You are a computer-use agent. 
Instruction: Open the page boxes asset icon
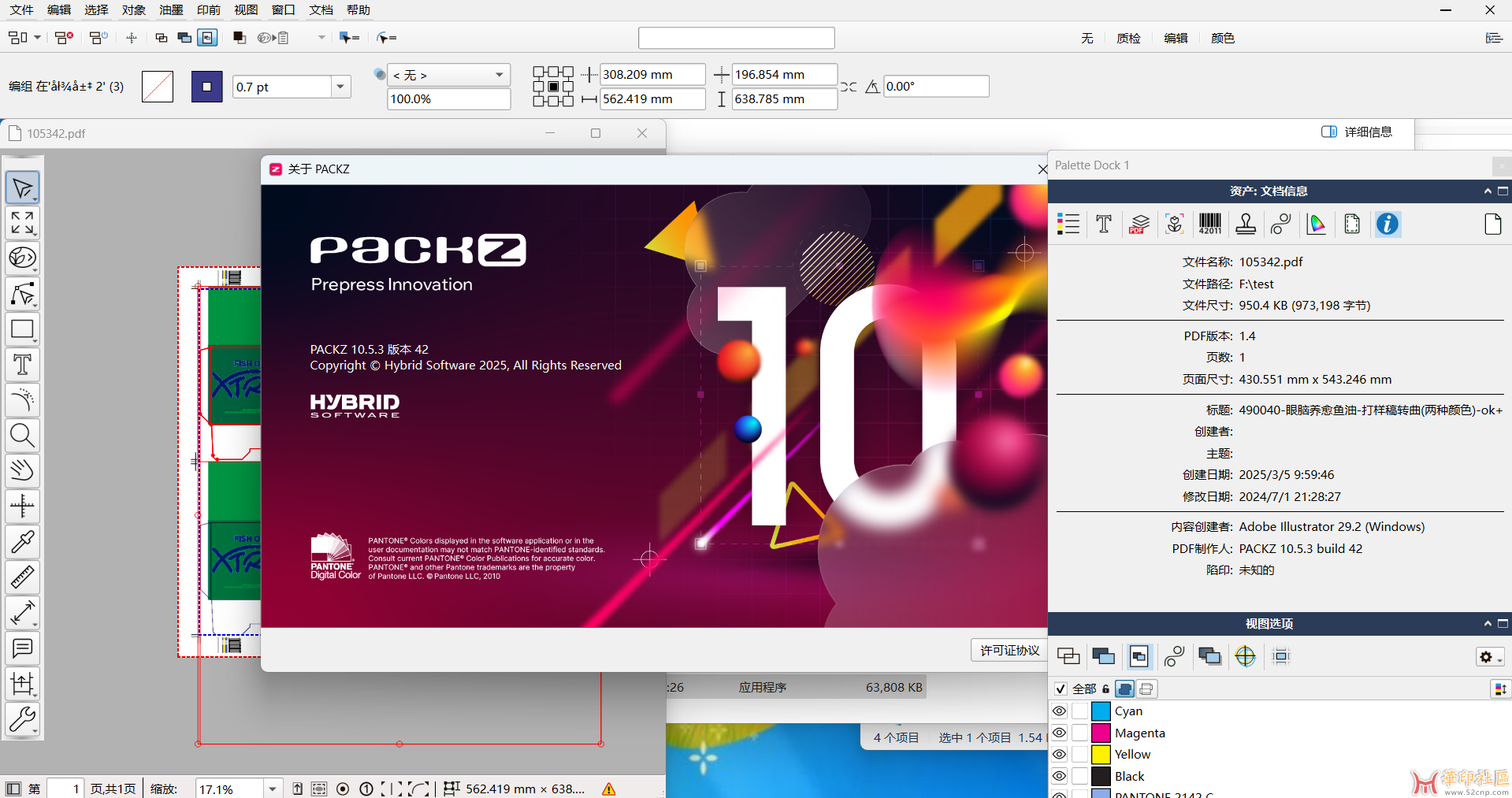point(1352,225)
